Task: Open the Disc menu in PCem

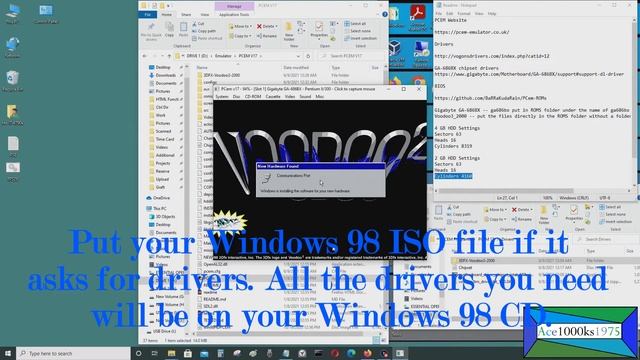Action: 236,97
